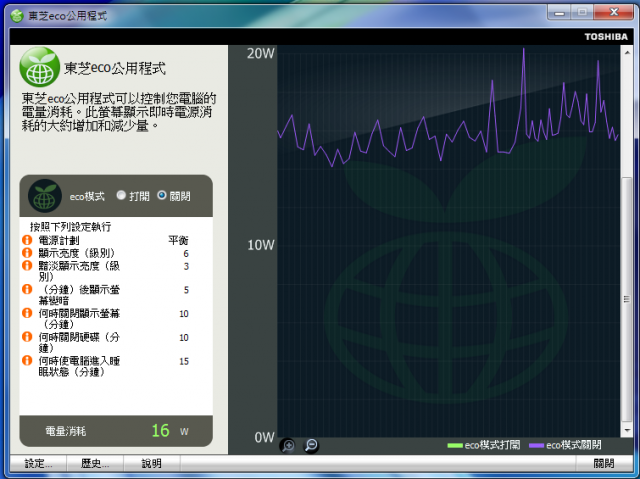Click info icon beside 黯淡顯示亮度
640x479 pixels.
point(27,266)
